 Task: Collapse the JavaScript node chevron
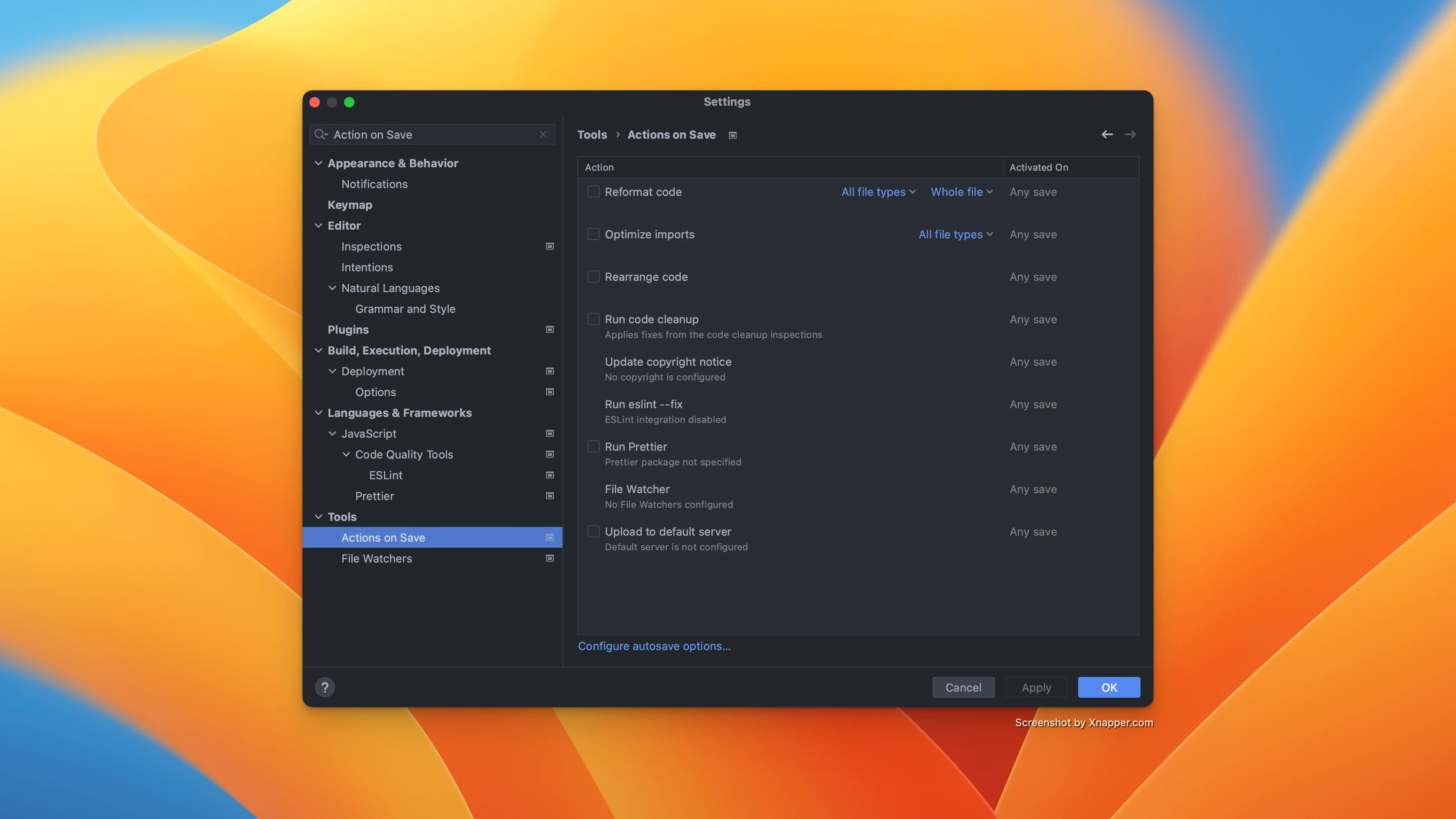coord(332,433)
